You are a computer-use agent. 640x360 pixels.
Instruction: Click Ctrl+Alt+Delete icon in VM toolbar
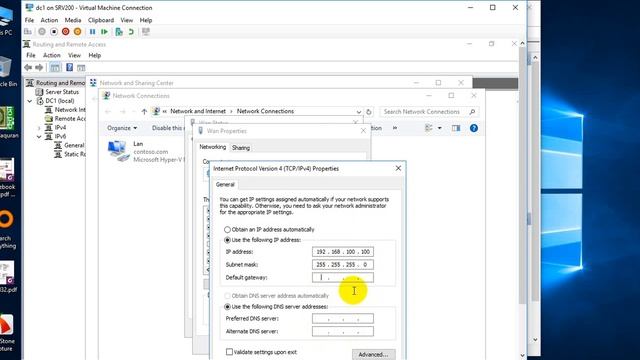tap(28, 31)
